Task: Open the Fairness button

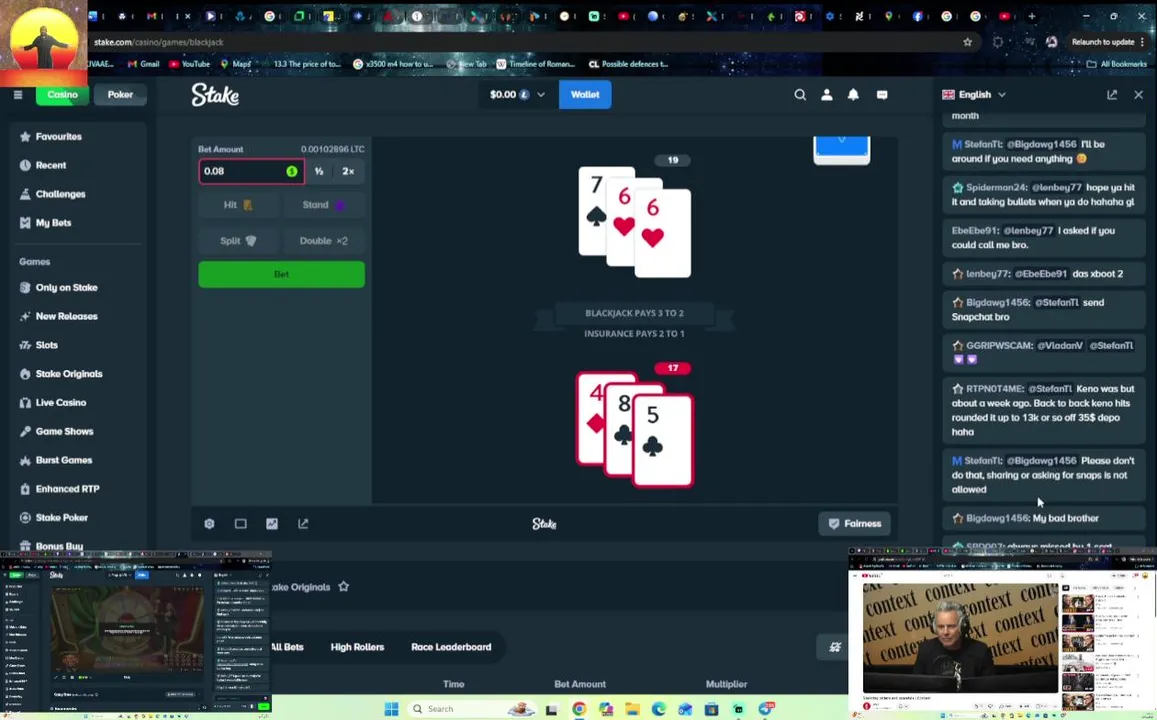Action: click(854, 524)
